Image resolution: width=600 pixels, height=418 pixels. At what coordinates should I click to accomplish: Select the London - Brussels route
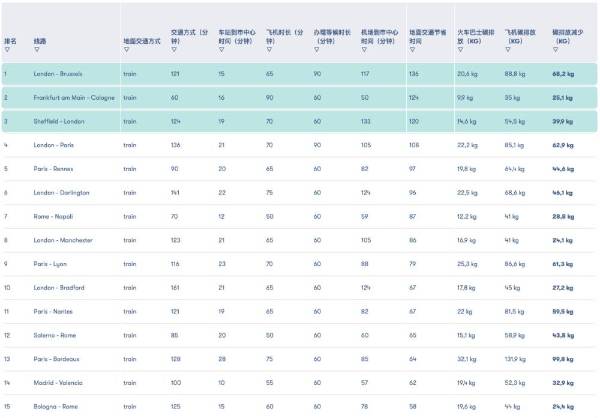coord(58,74)
